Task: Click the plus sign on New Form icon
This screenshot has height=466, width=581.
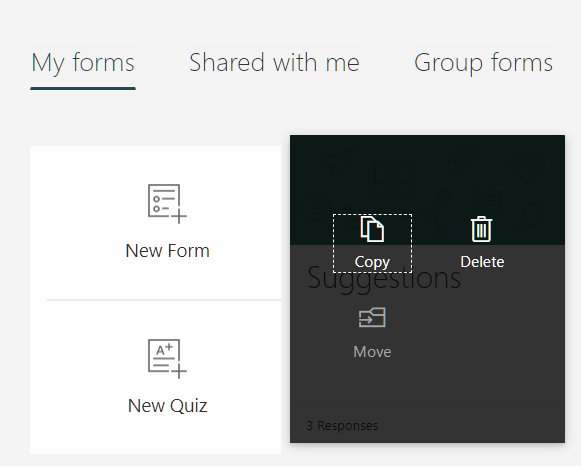Action: [179, 216]
